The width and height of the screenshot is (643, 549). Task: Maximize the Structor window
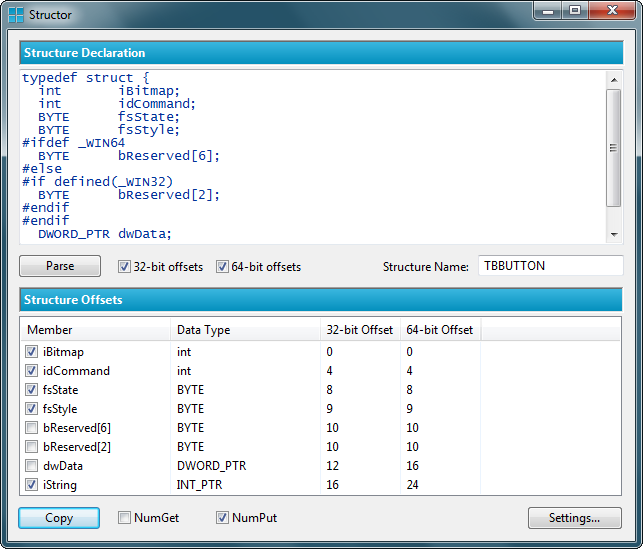(x=575, y=10)
